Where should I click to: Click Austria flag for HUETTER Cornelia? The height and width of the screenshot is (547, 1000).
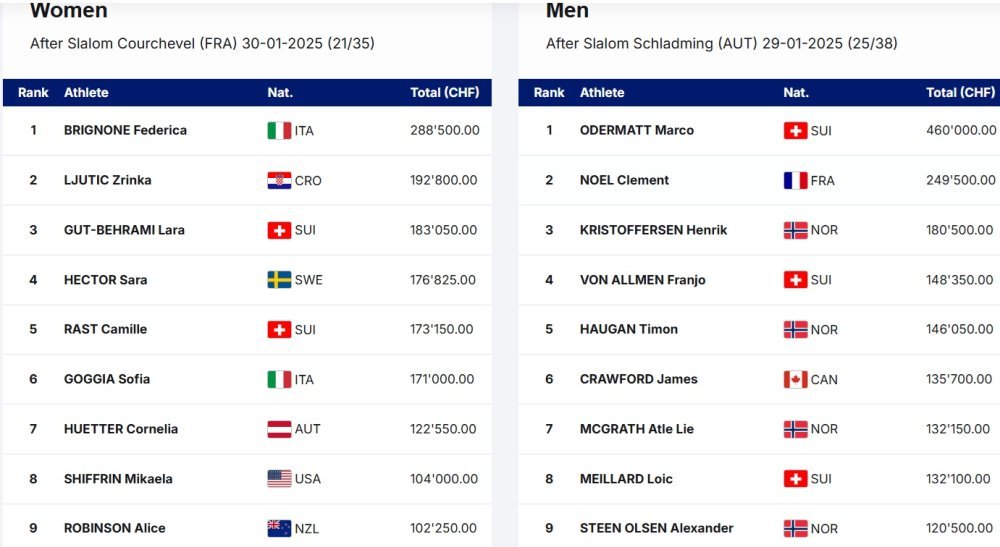pyautogui.click(x=279, y=429)
